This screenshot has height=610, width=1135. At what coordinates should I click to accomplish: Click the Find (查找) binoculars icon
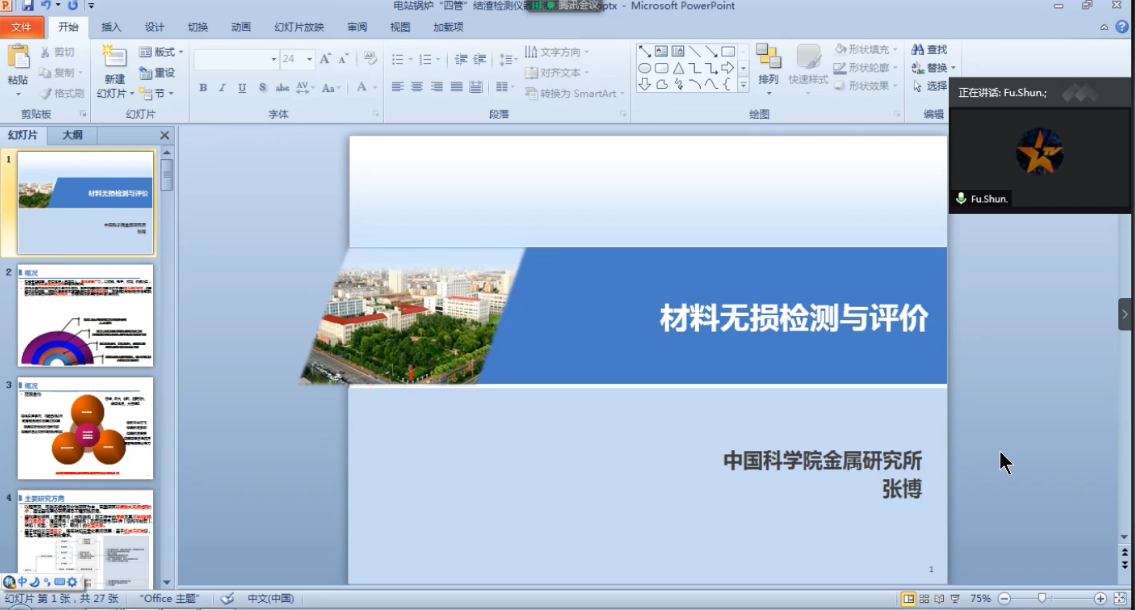point(917,50)
